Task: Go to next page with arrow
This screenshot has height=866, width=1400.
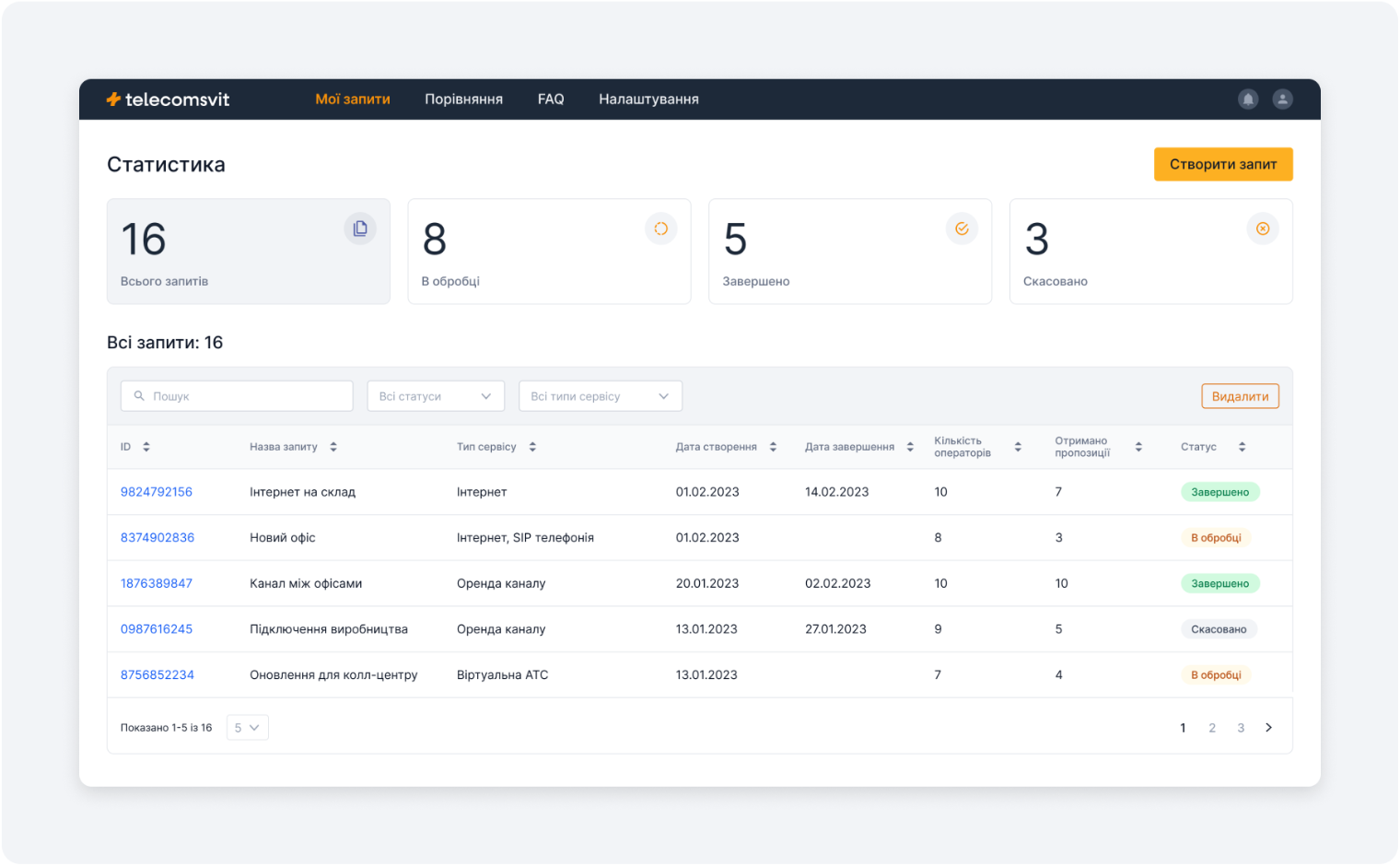Action: click(x=1268, y=728)
